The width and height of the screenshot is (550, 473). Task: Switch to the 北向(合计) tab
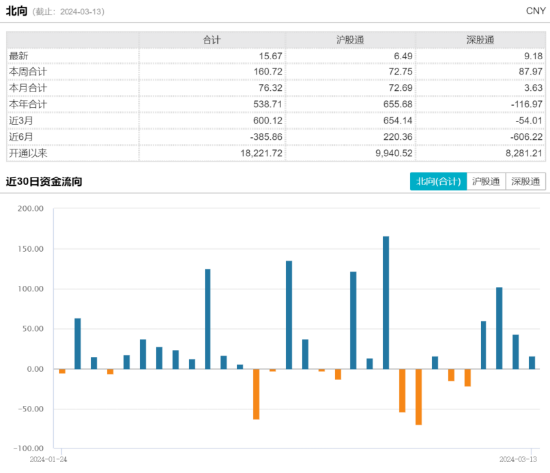pyautogui.click(x=438, y=181)
